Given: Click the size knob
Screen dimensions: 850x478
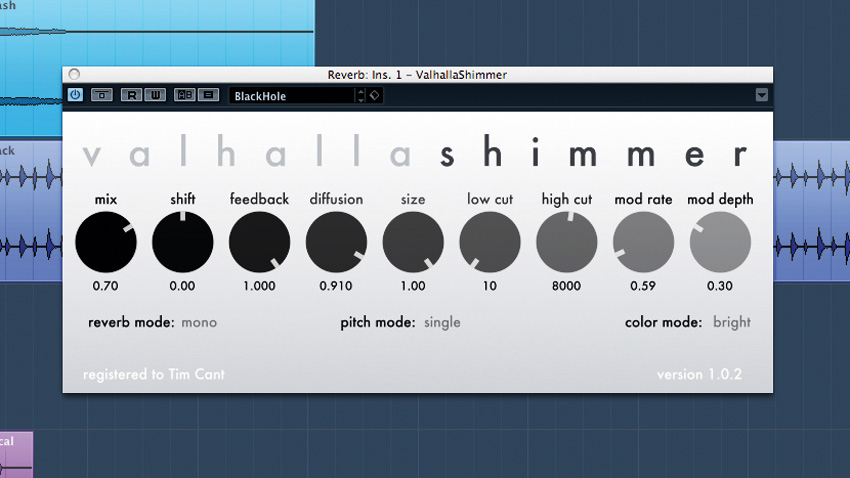Looking at the screenshot, I should [413, 242].
